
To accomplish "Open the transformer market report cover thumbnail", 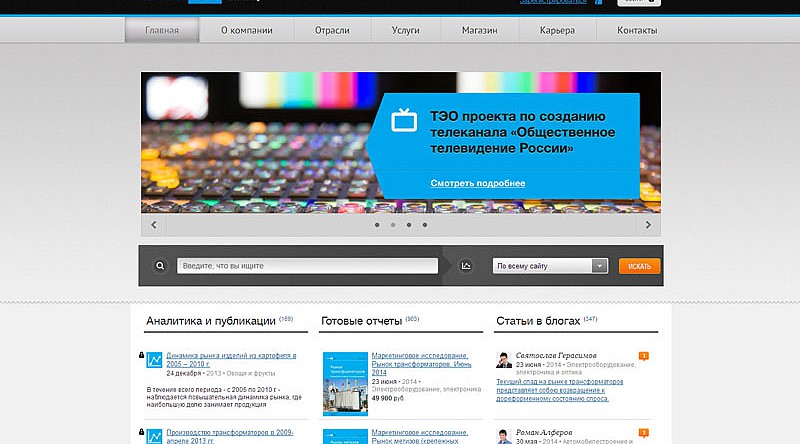I will coord(343,383).
